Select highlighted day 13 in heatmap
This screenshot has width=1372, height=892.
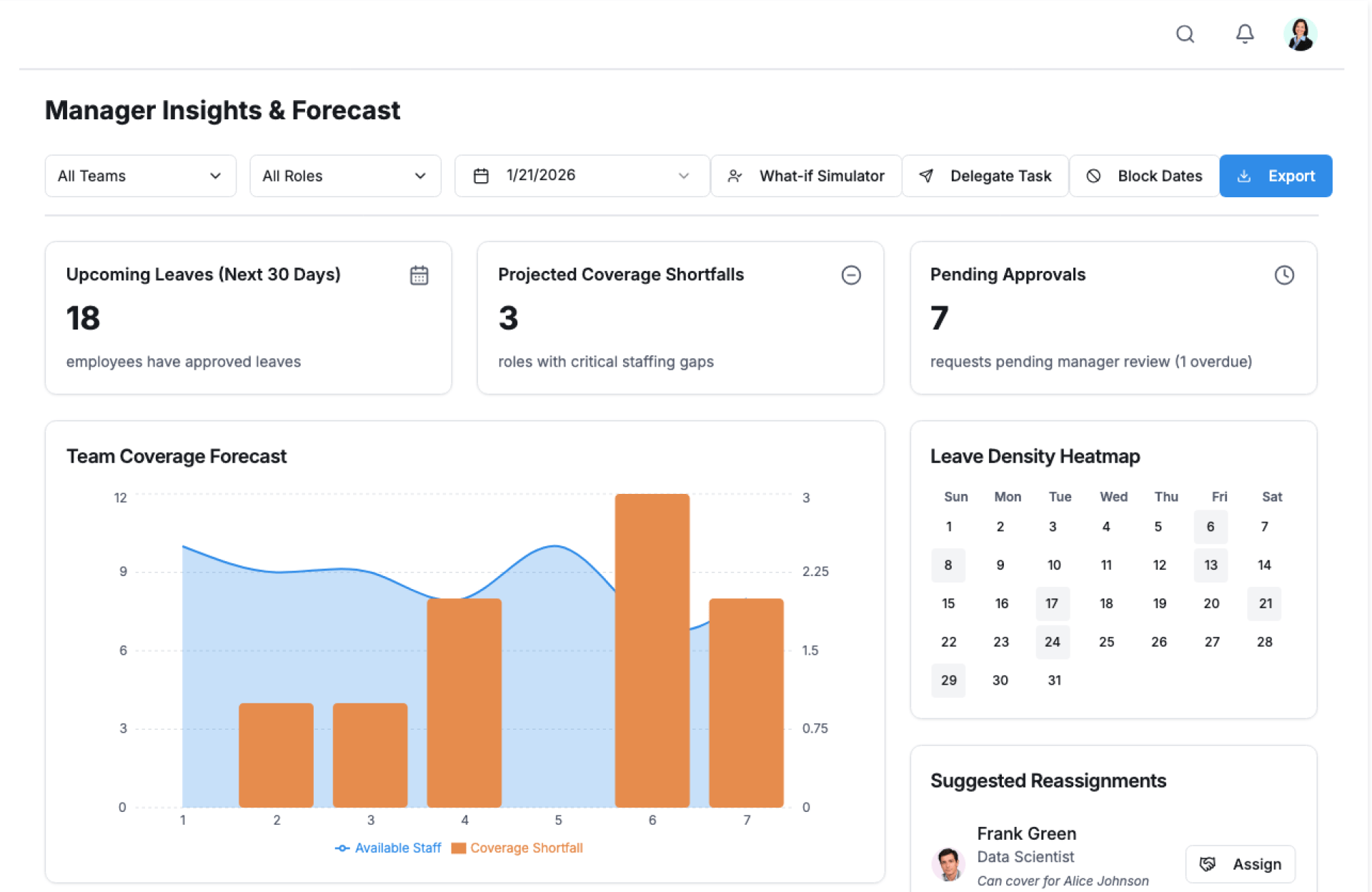point(1211,565)
